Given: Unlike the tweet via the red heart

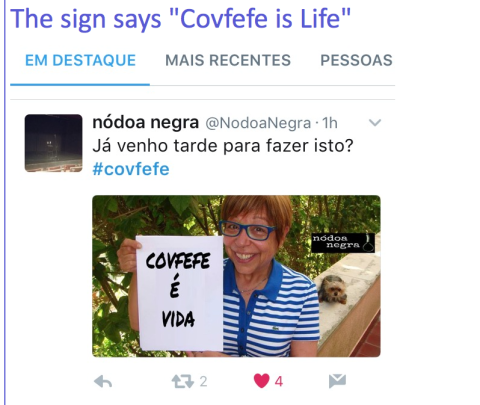Looking at the screenshot, I should 262,381.
